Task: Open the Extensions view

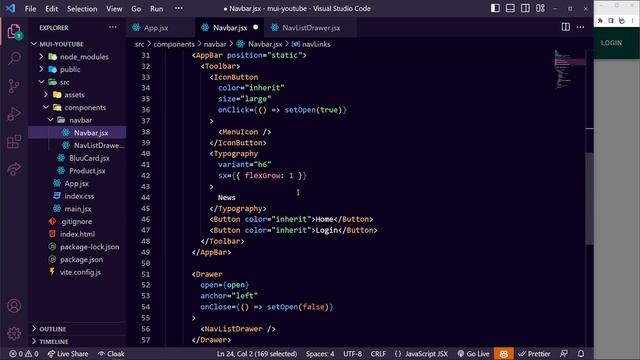Action: tap(14, 142)
